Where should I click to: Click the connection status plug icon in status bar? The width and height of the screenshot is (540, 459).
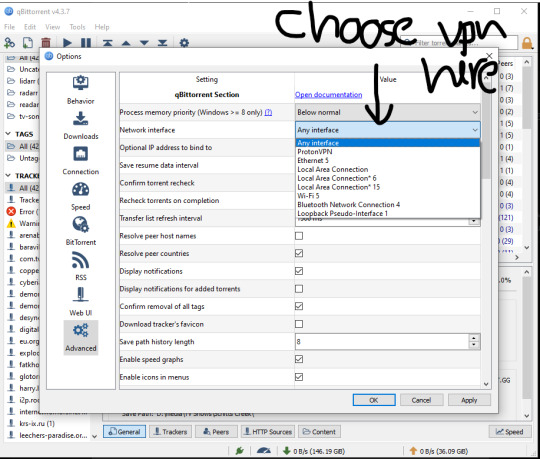click(240, 451)
